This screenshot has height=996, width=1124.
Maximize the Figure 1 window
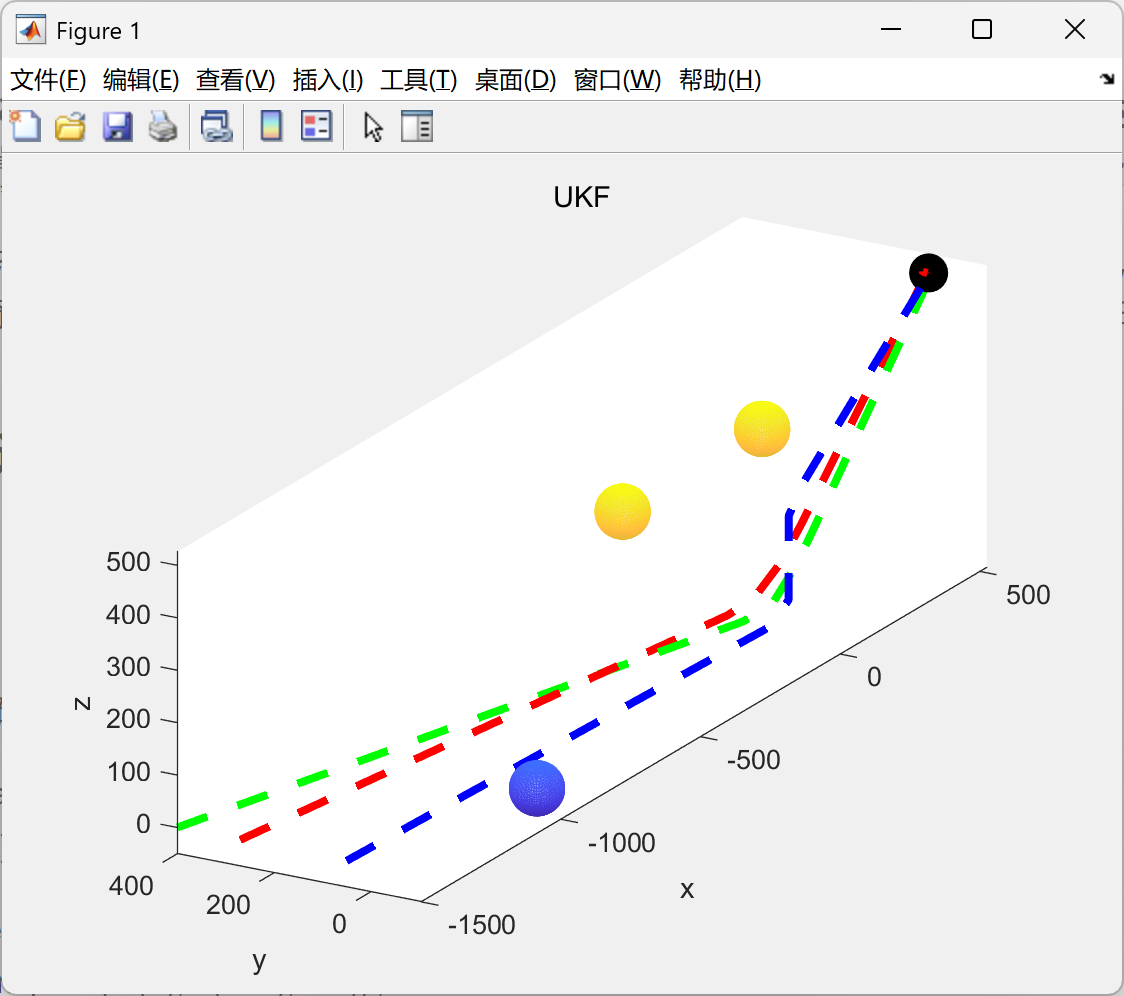tap(981, 29)
